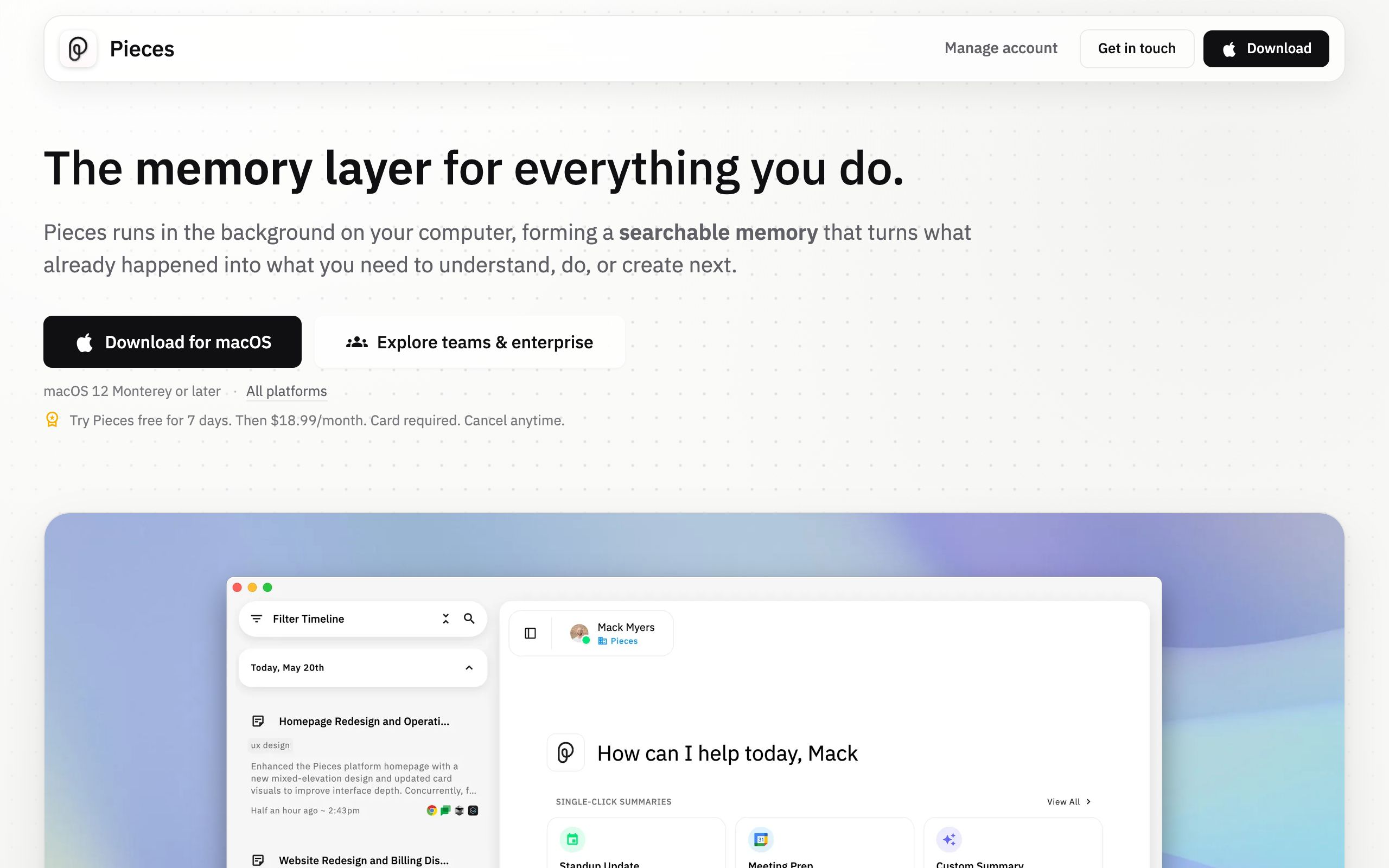1389x868 pixels.
Task: Open Website Redesign and Billing Dis... entry
Action: click(x=364, y=860)
